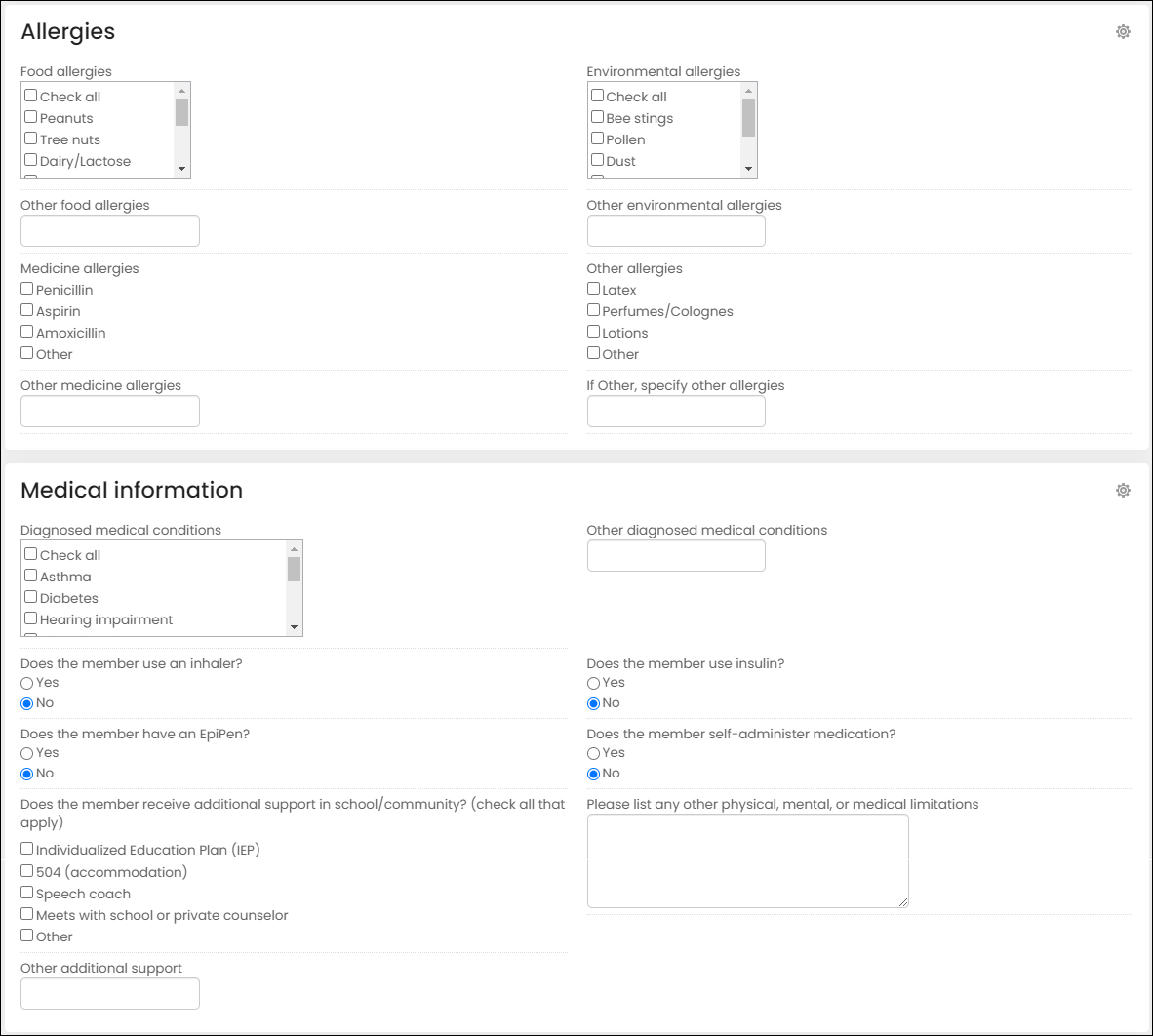
Task: Click the Other food allergies text field
Action: point(110,231)
